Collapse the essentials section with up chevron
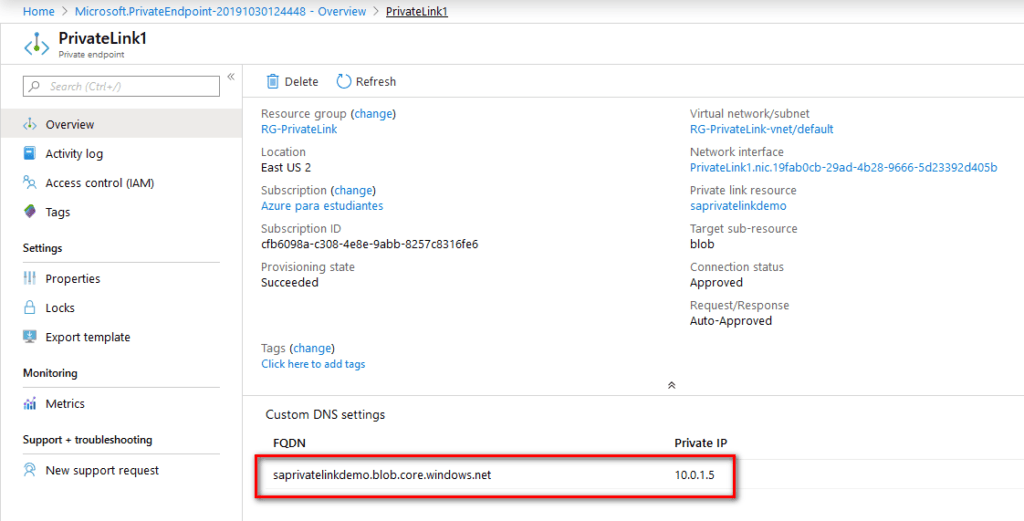 click(x=671, y=385)
